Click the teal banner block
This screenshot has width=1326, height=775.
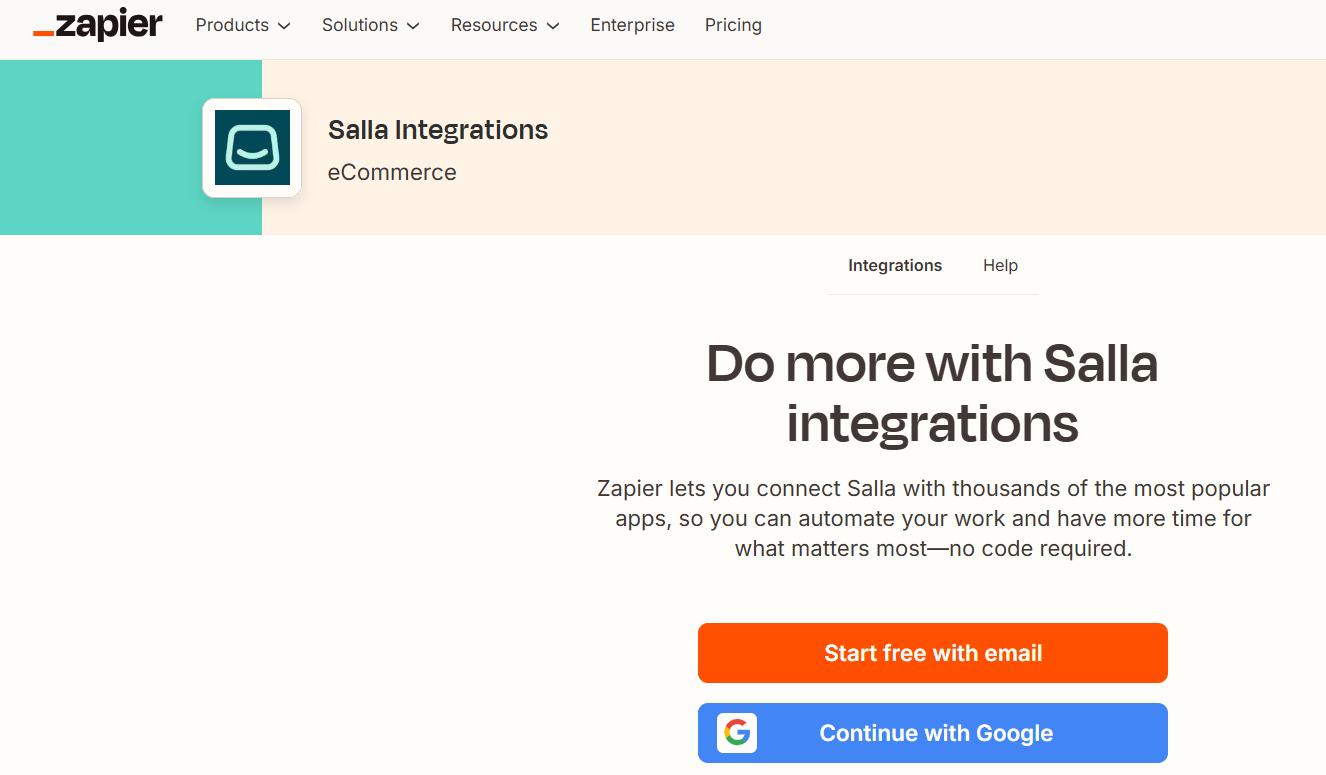coord(131,147)
